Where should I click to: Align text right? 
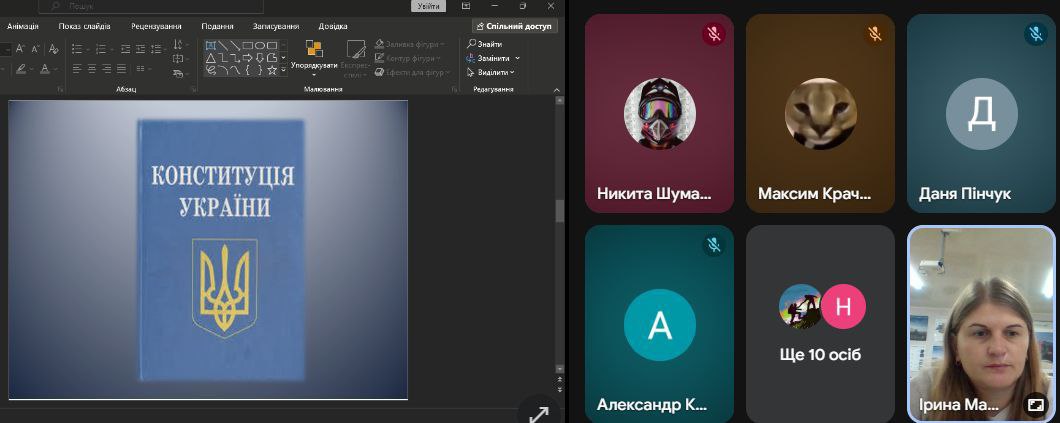[107, 68]
